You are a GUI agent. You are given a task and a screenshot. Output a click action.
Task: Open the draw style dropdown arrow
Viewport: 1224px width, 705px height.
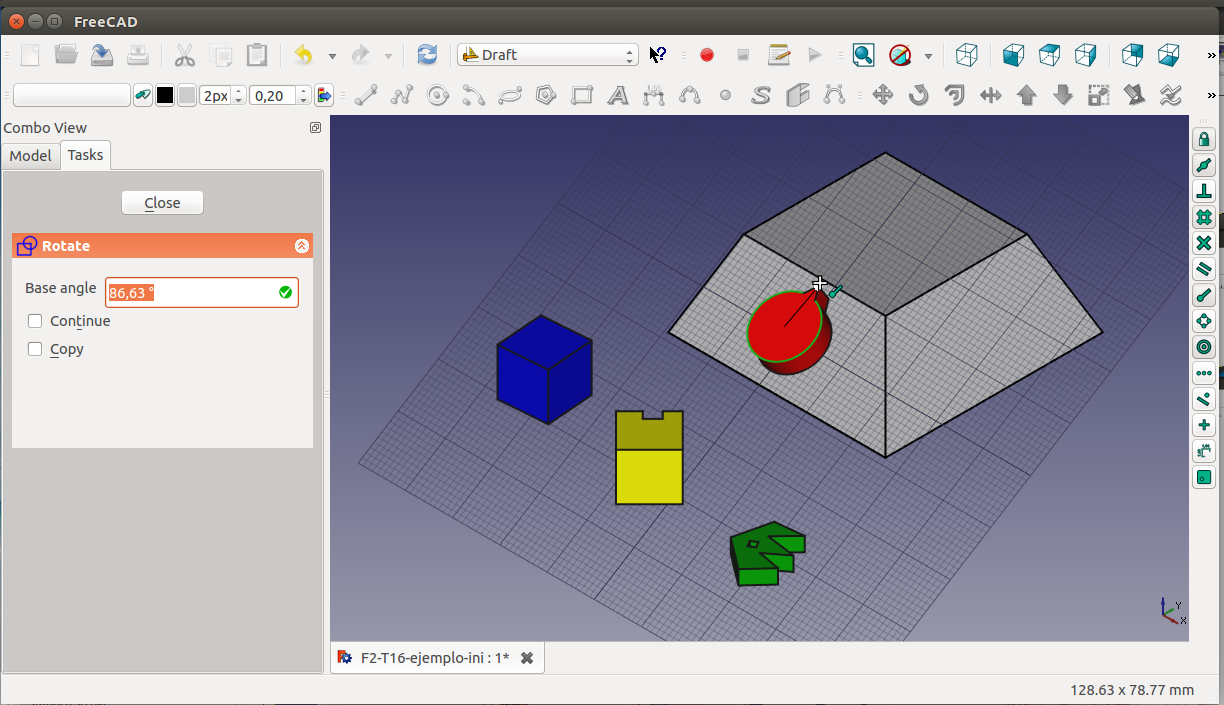coord(928,55)
